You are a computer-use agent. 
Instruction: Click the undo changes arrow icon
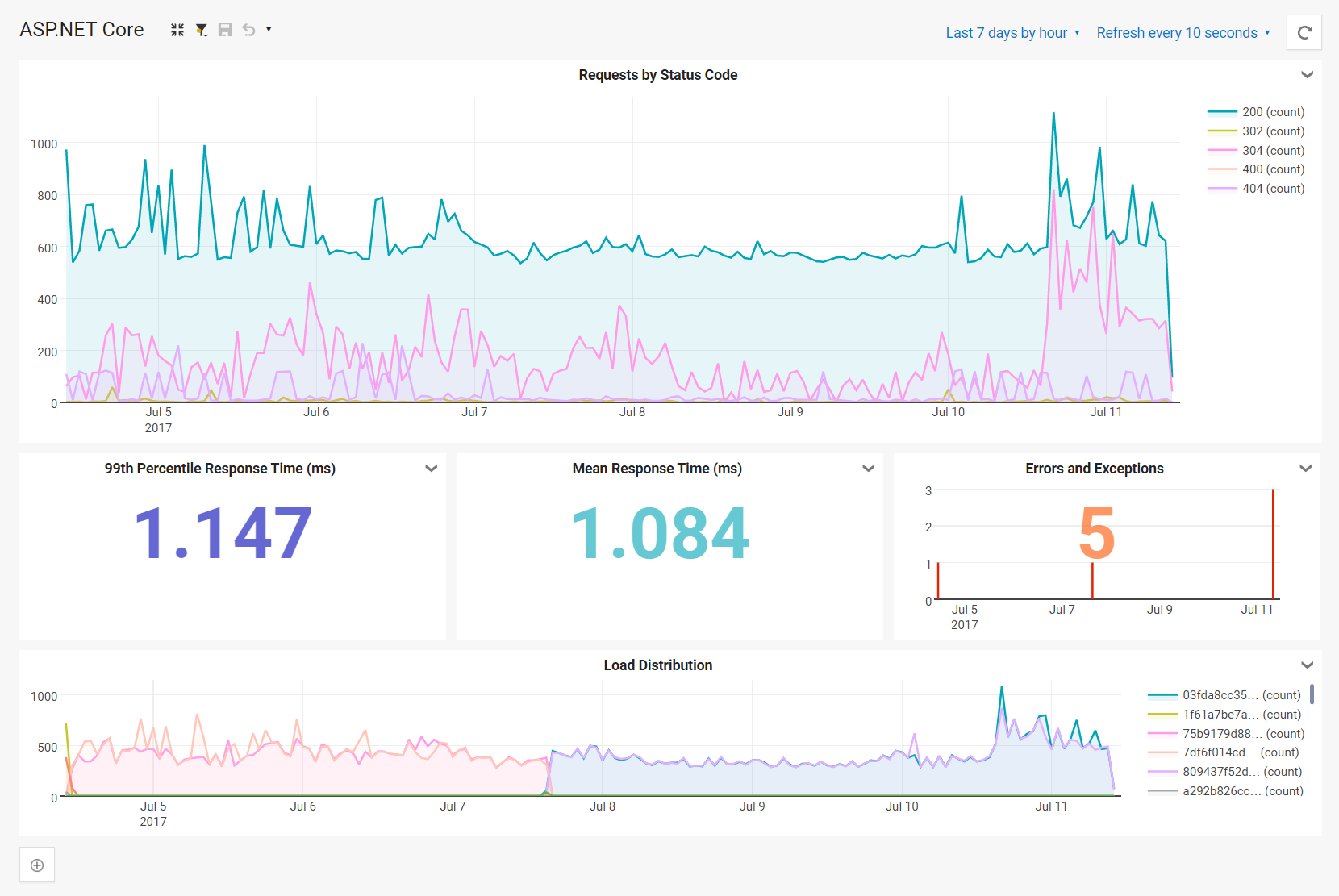248,30
